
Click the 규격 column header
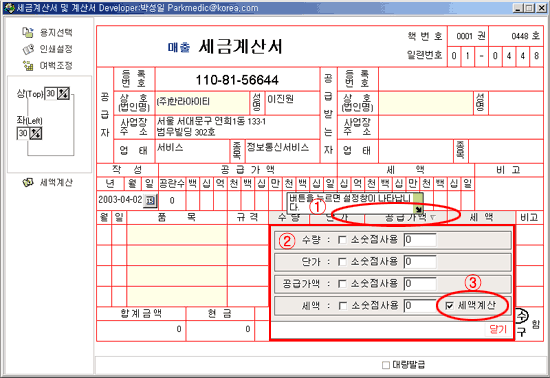pyautogui.click(x=248, y=217)
